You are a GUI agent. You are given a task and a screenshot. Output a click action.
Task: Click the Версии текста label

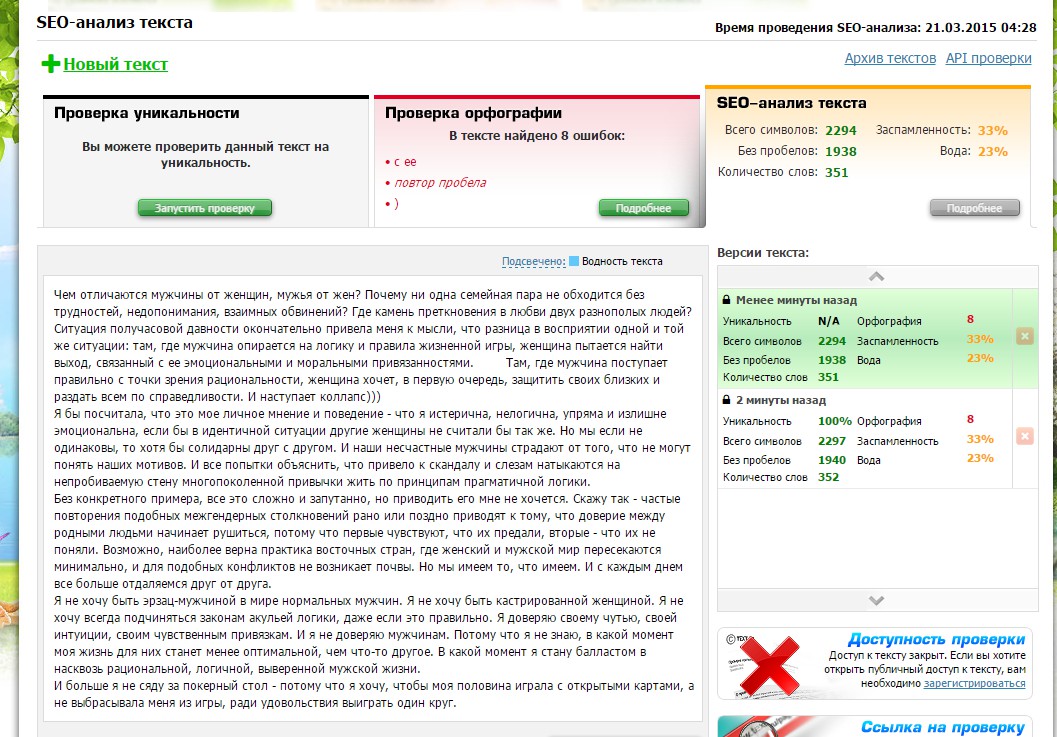pyautogui.click(x=763, y=253)
